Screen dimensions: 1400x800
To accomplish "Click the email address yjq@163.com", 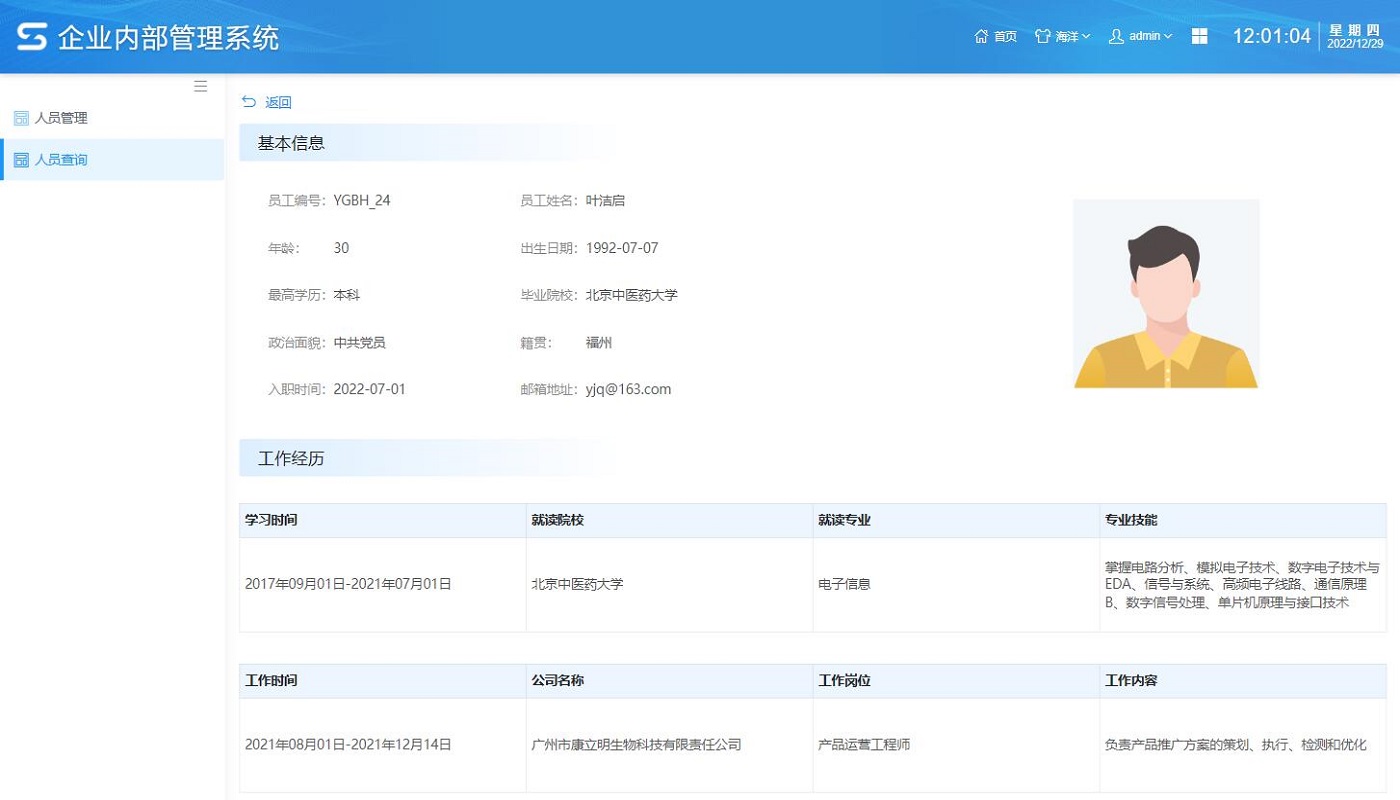I will [629, 389].
